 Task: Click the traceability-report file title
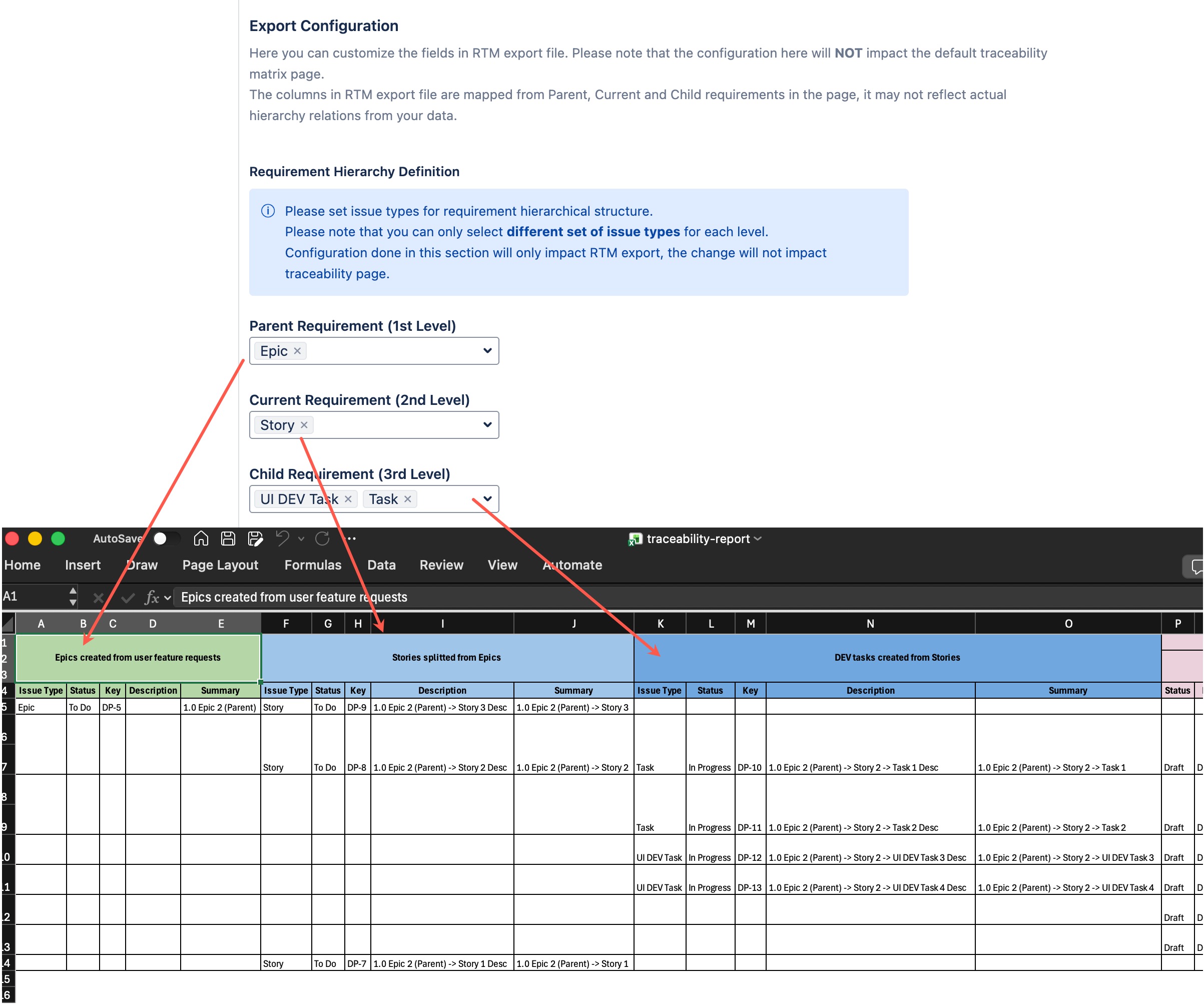click(698, 539)
